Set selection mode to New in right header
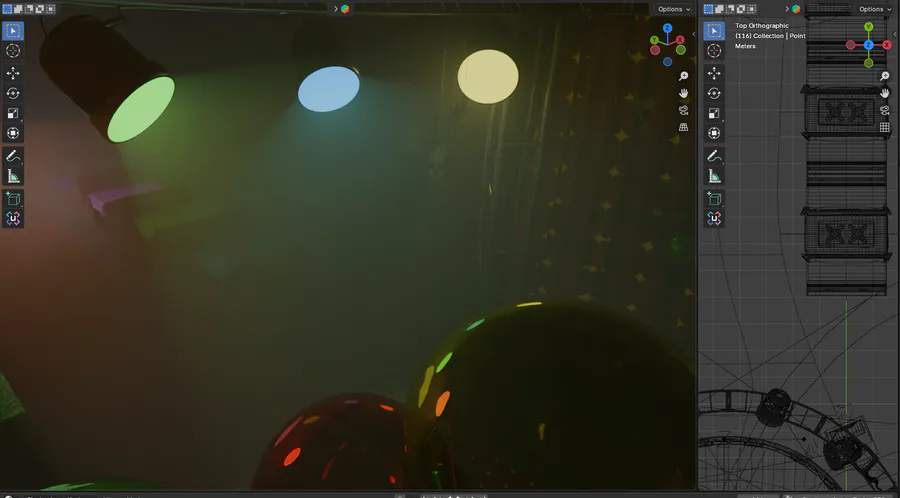Image resolution: width=900 pixels, height=498 pixels. [708, 9]
